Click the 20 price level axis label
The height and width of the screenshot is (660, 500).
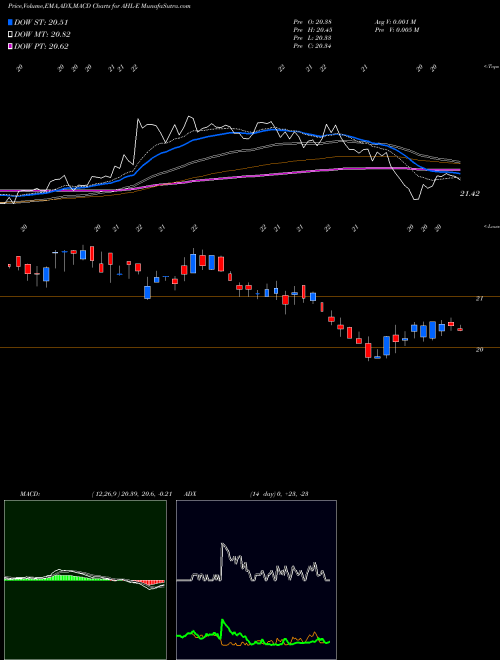tap(479, 349)
